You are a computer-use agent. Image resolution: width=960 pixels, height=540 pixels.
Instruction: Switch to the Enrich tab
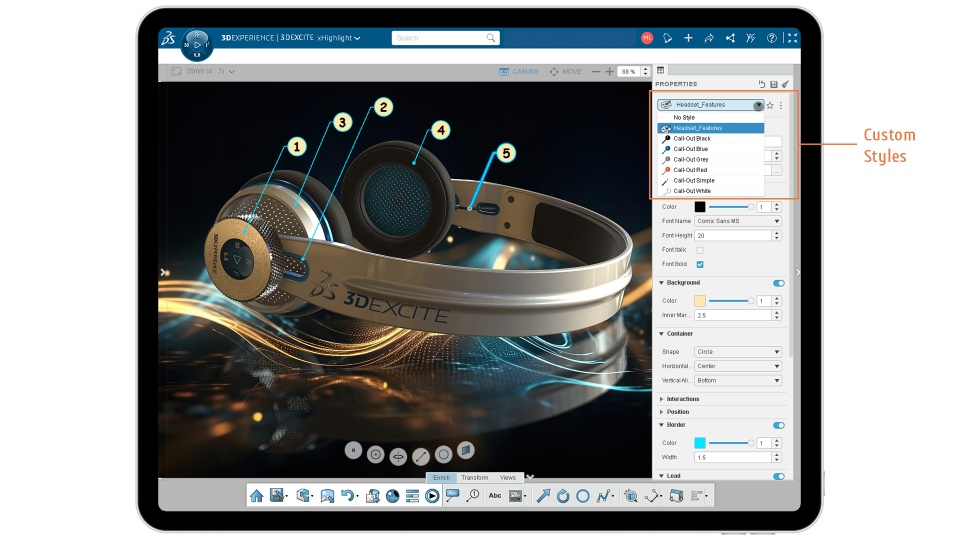tap(441, 478)
